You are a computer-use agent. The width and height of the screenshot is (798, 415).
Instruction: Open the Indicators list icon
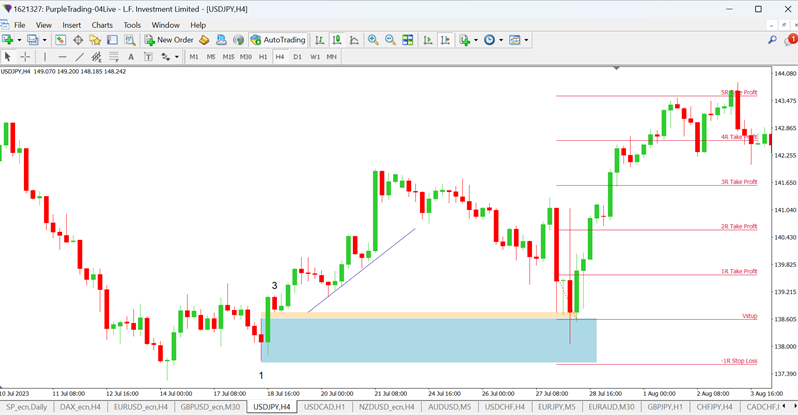tap(465, 40)
